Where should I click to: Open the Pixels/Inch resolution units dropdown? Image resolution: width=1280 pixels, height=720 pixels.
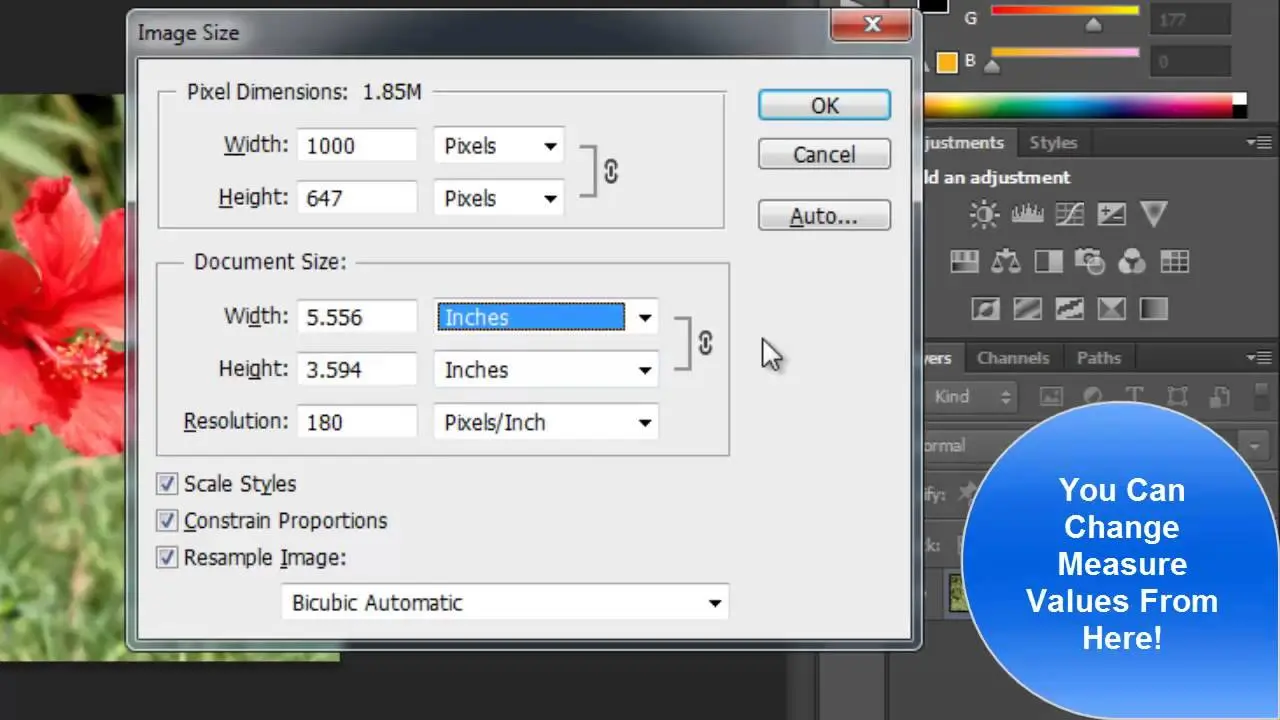547,422
